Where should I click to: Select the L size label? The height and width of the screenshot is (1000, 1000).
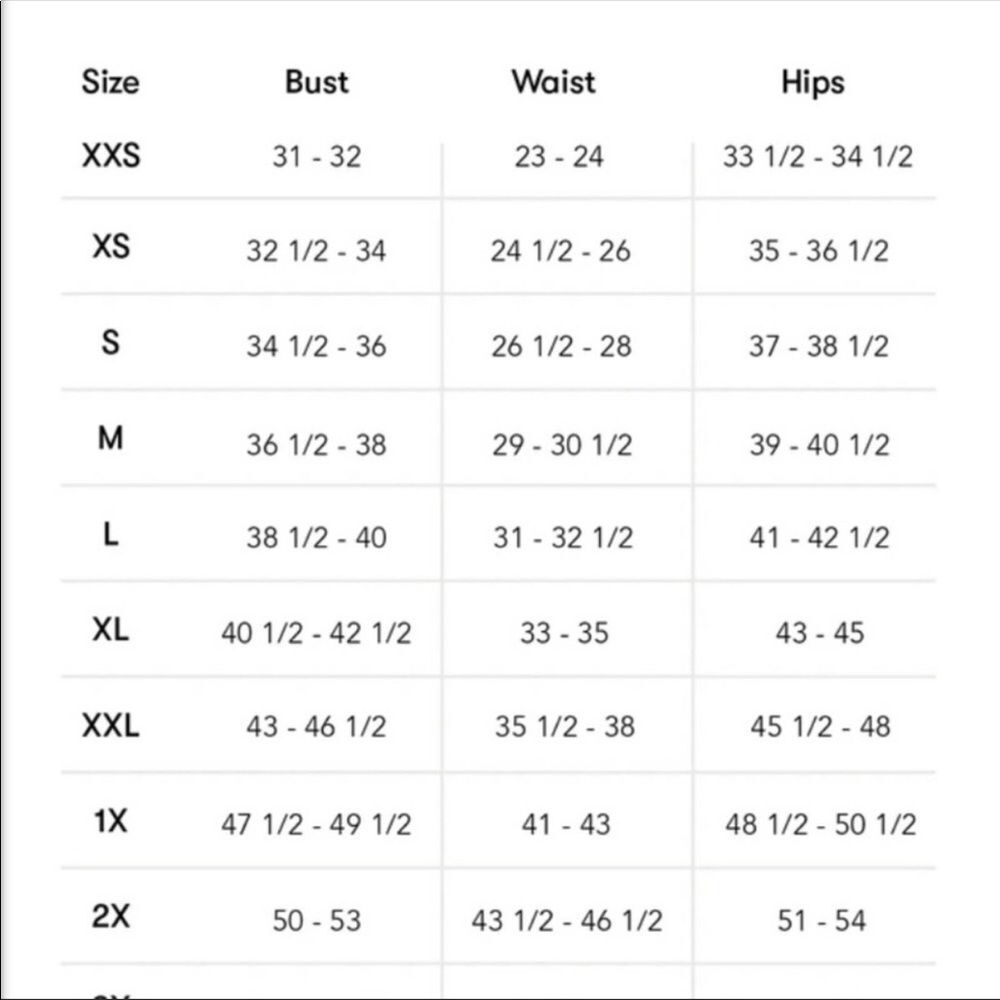click(x=110, y=534)
